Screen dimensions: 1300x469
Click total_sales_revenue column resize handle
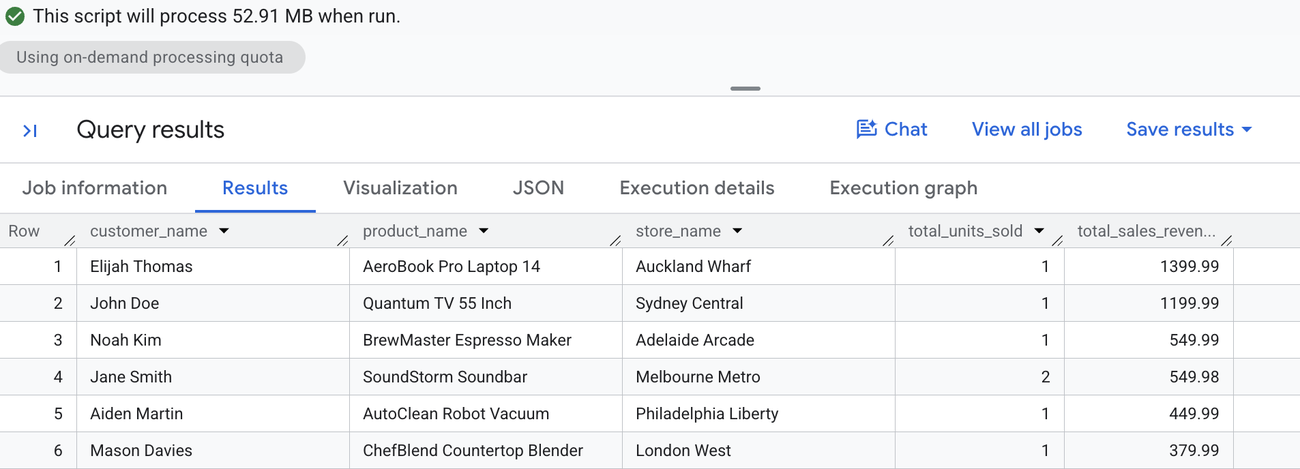point(1226,240)
